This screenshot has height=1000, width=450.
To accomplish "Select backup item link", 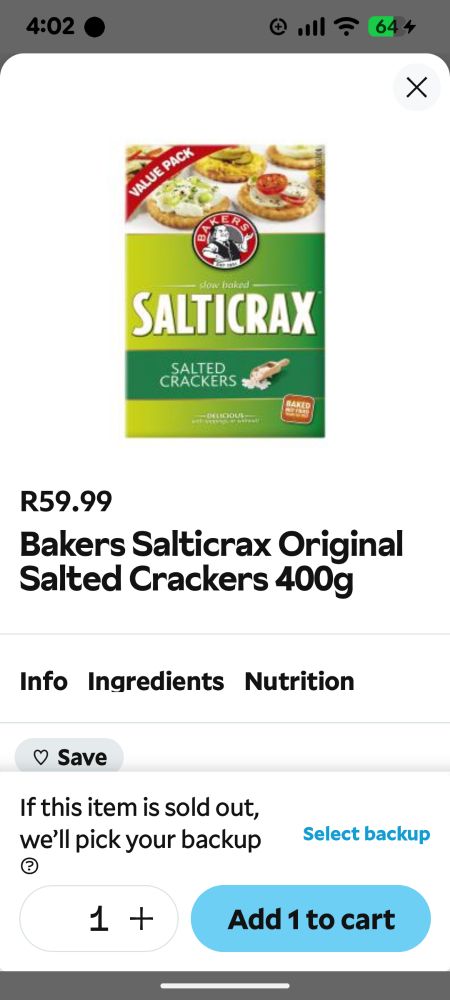I will click(366, 834).
